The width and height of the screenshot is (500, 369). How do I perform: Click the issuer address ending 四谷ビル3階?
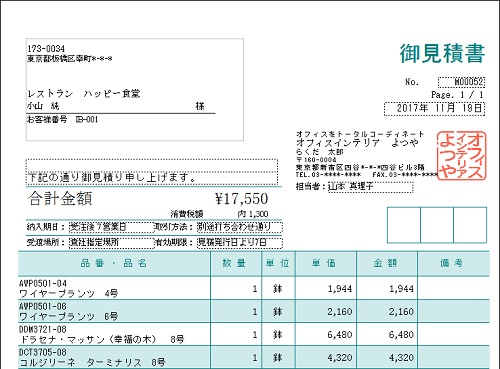[360, 167]
